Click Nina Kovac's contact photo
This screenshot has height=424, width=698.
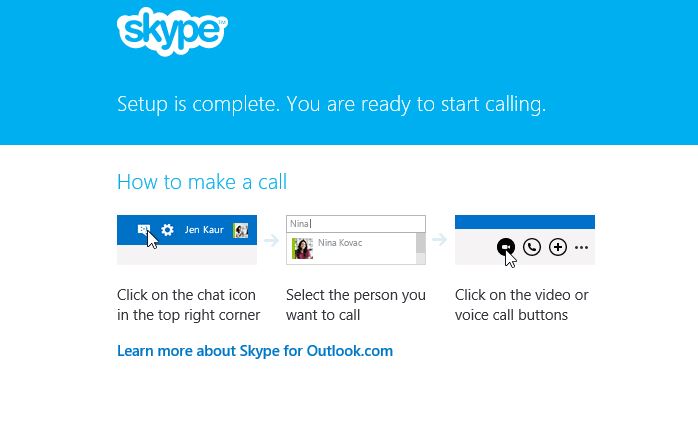click(302, 248)
